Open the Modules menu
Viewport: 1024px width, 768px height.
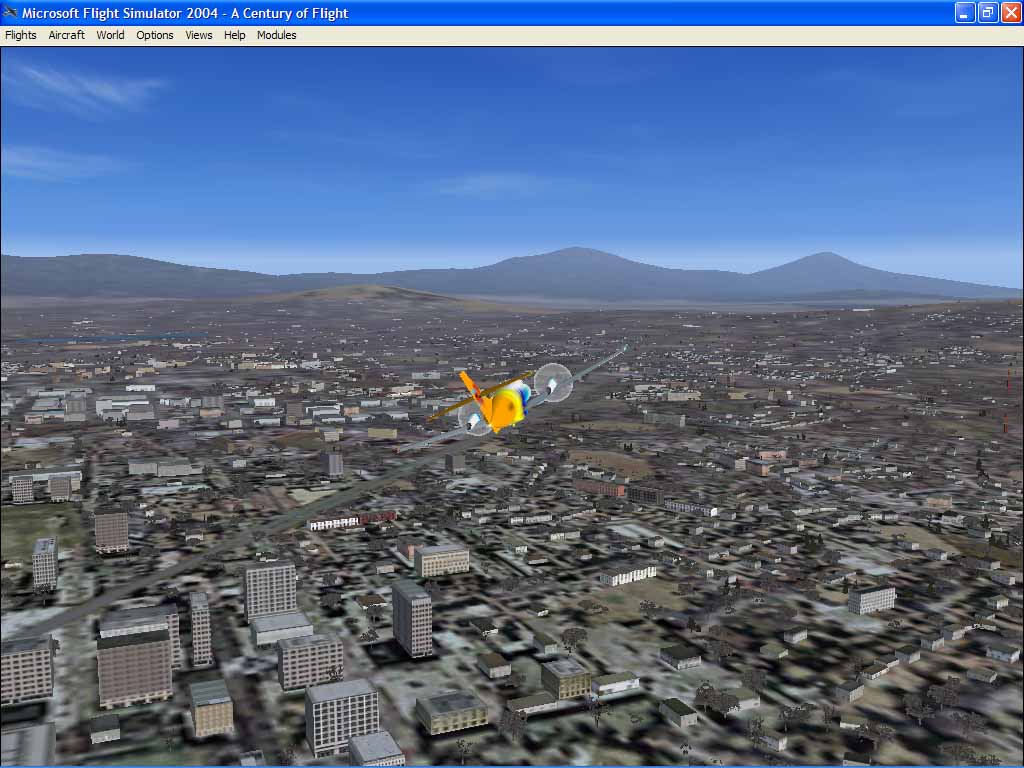click(x=276, y=35)
